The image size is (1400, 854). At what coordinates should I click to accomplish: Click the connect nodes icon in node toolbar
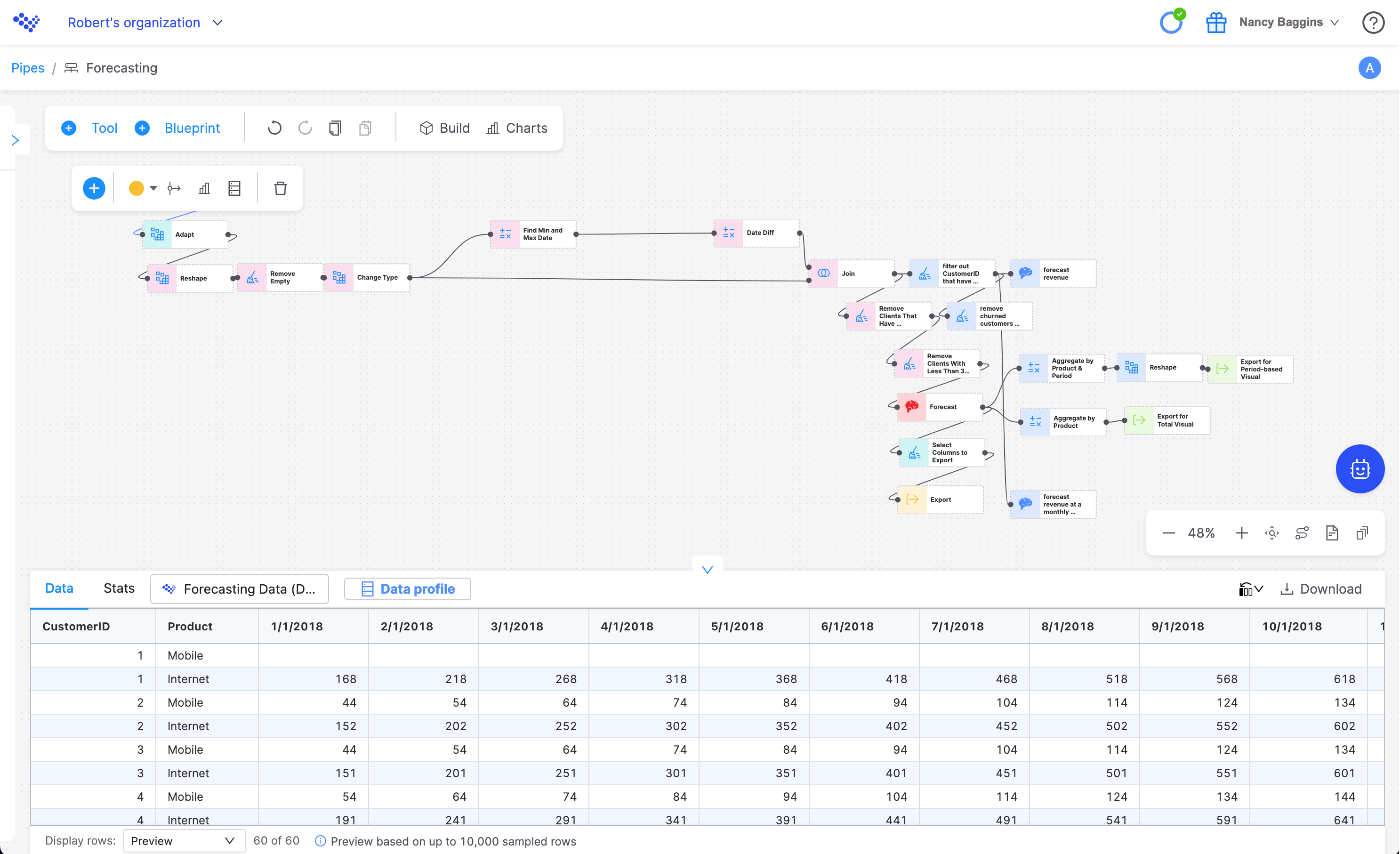(174, 188)
